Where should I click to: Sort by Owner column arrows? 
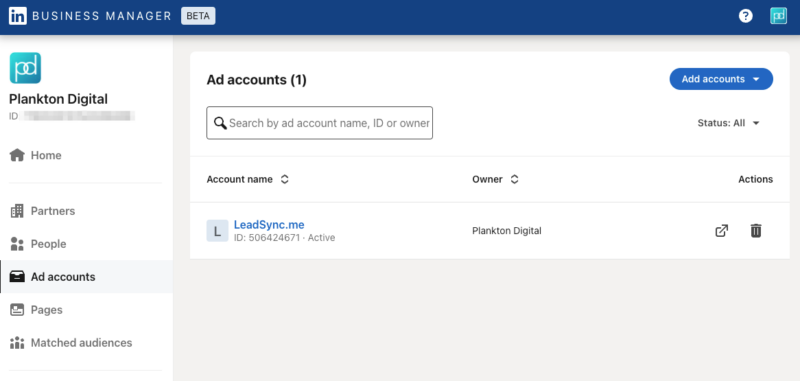click(x=514, y=180)
